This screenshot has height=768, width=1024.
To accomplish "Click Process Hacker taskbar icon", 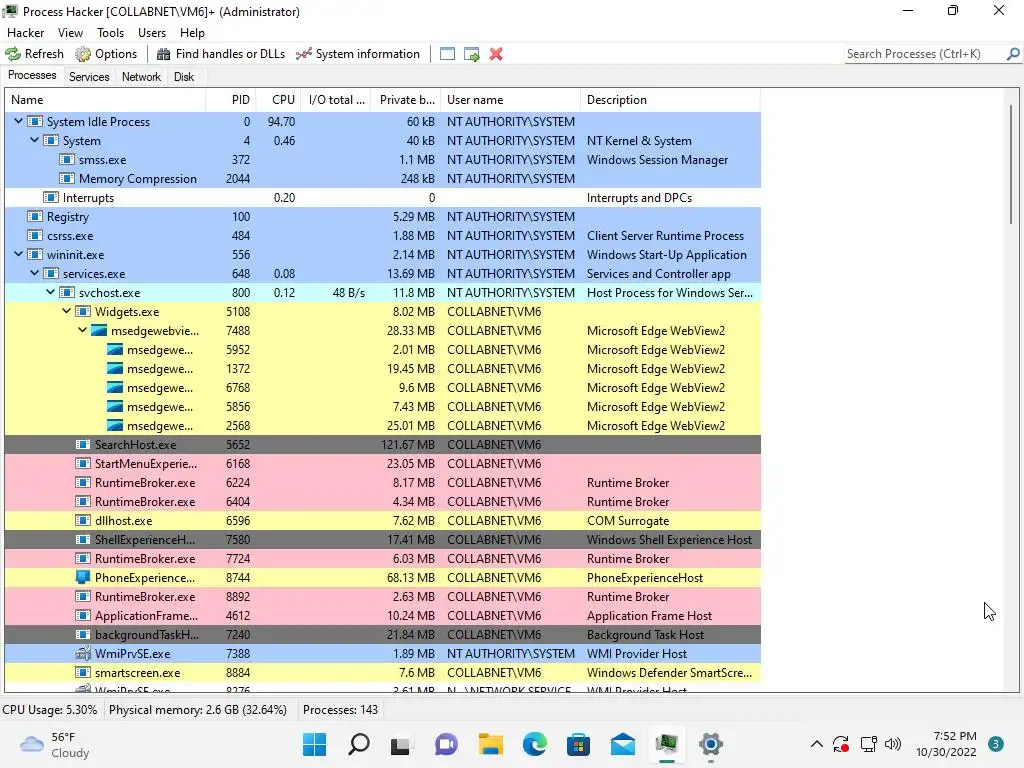I will (x=667, y=744).
